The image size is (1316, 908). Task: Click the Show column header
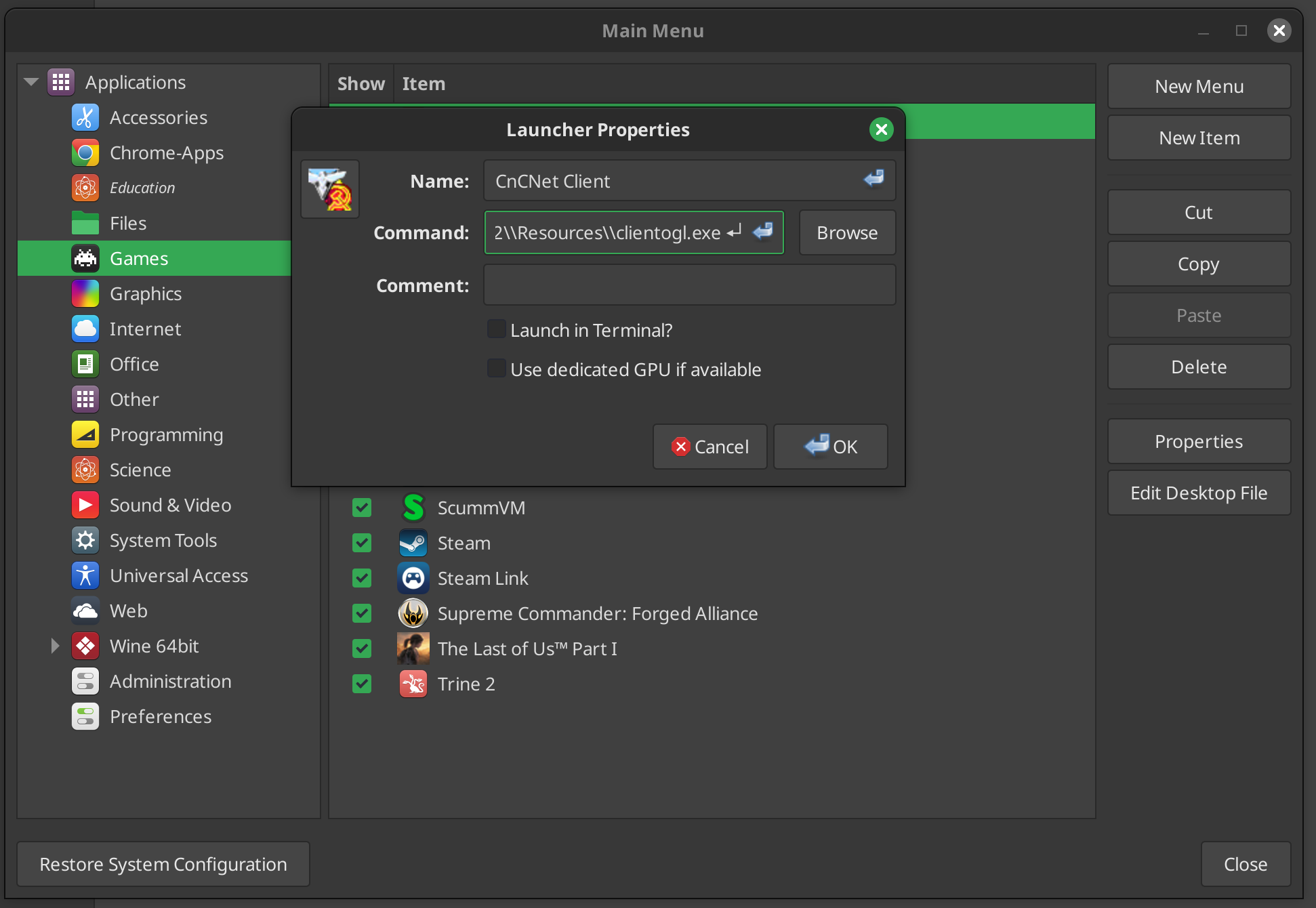[361, 84]
